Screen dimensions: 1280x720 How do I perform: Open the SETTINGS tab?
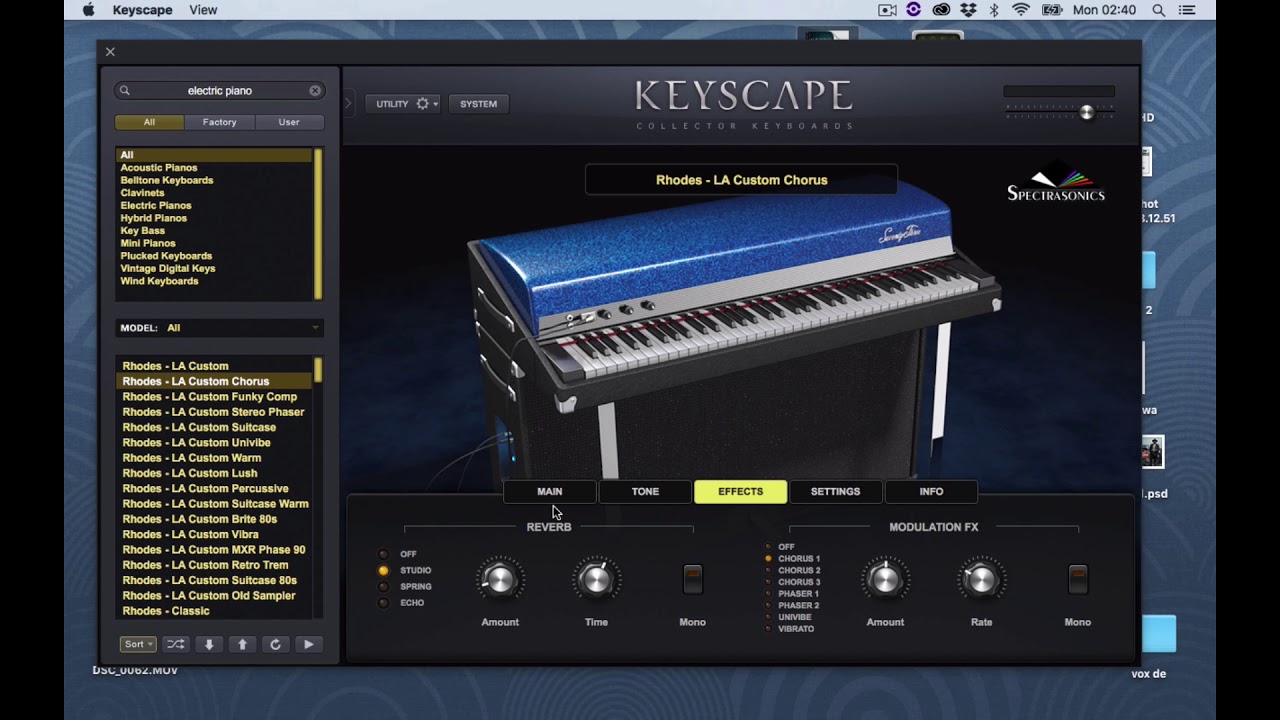pos(835,491)
